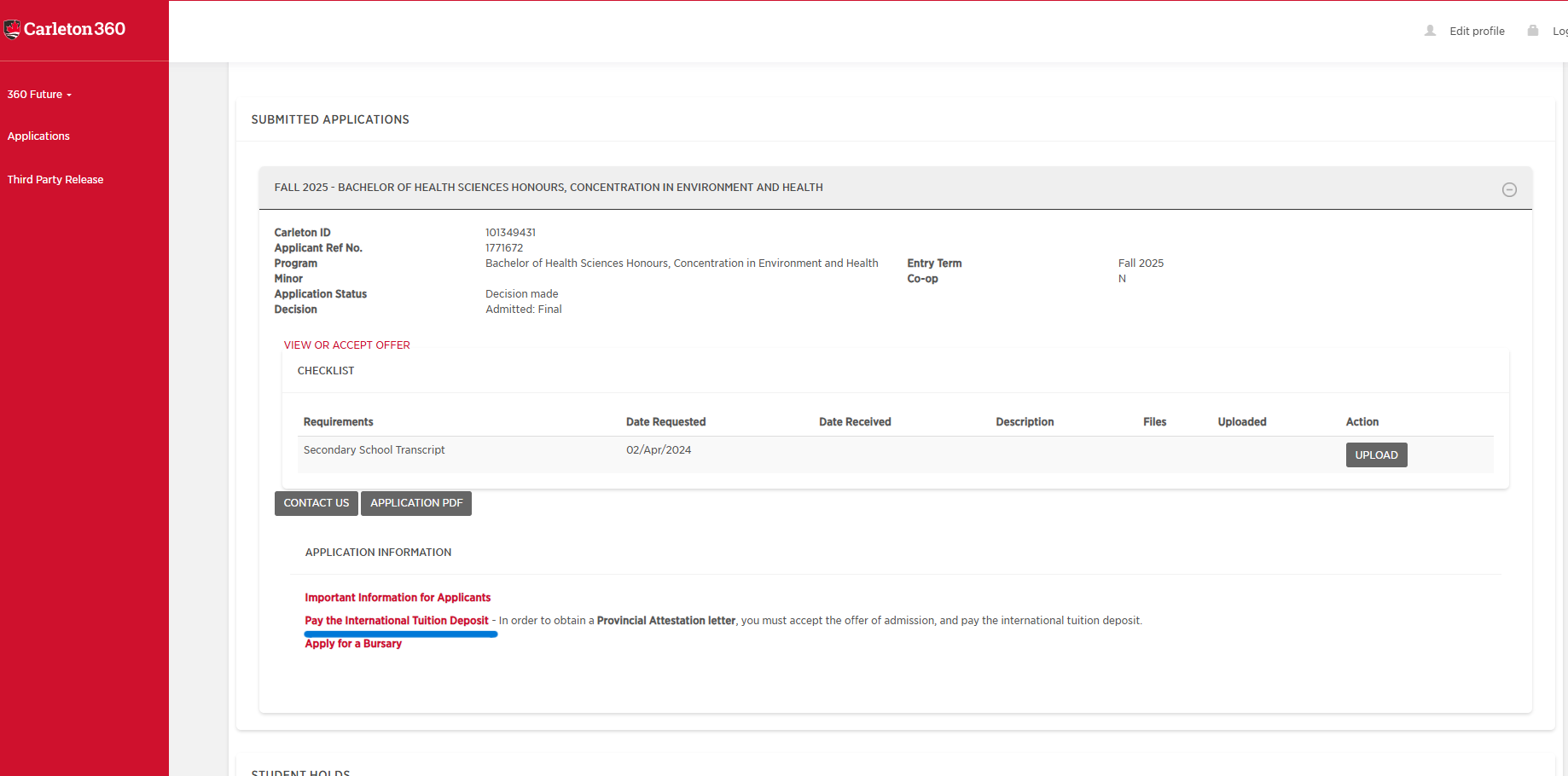Click the lock icon in top-right corner
Screen dimensions: 1568x776
[1533, 31]
